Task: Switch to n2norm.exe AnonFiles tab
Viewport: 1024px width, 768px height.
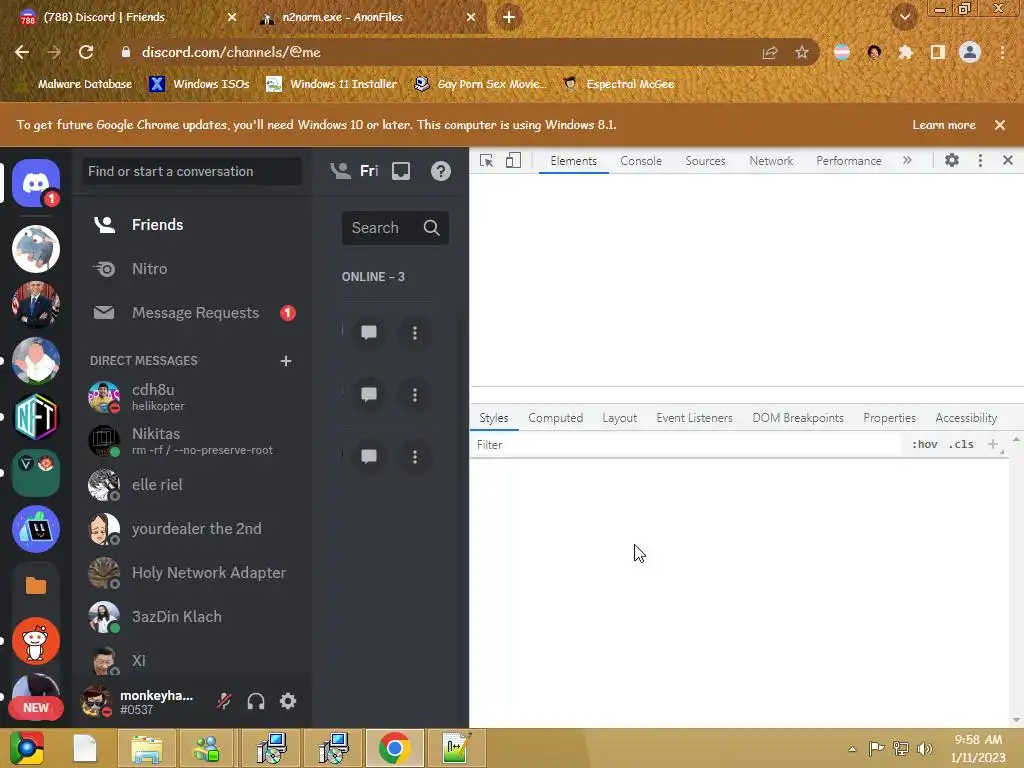Action: click(x=366, y=17)
